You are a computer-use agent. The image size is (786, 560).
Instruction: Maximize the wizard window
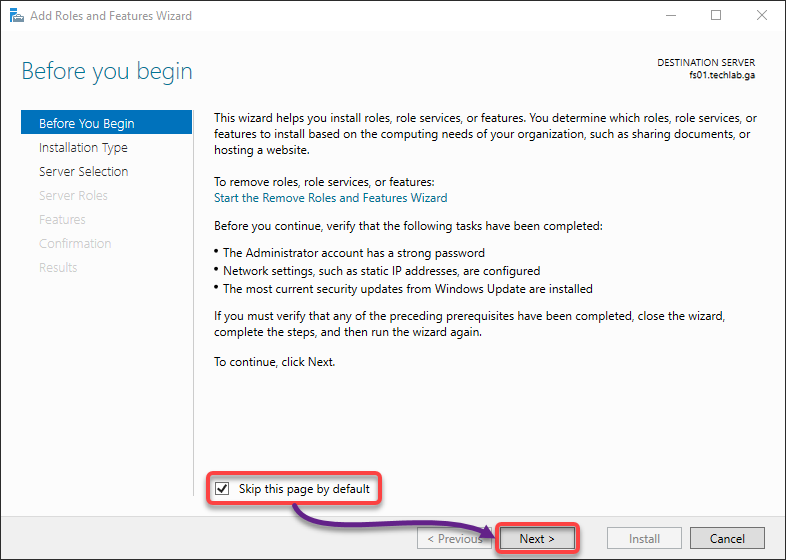coord(716,16)
